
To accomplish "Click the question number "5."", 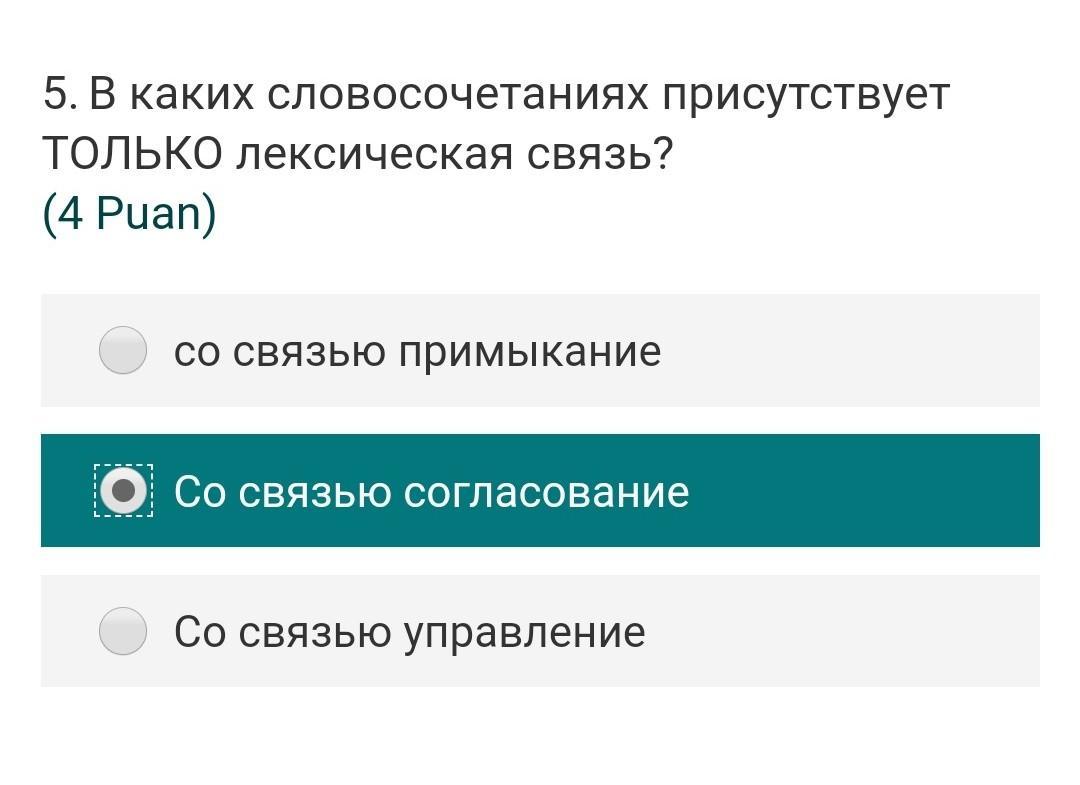I will tap(59, 95).
